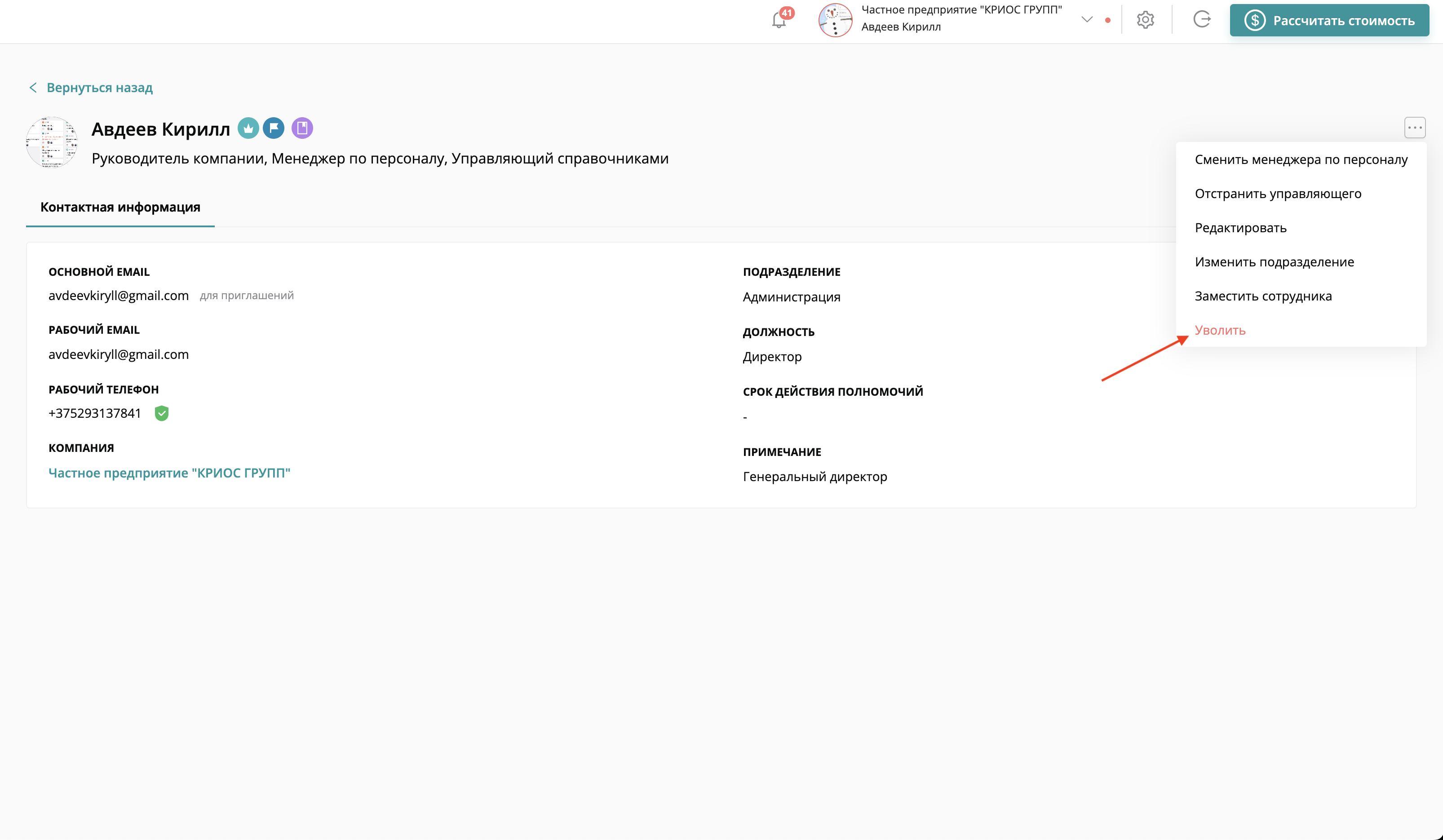Open the Частное предприятие "КРИОС ГРУПП" link

pos(169,473)
